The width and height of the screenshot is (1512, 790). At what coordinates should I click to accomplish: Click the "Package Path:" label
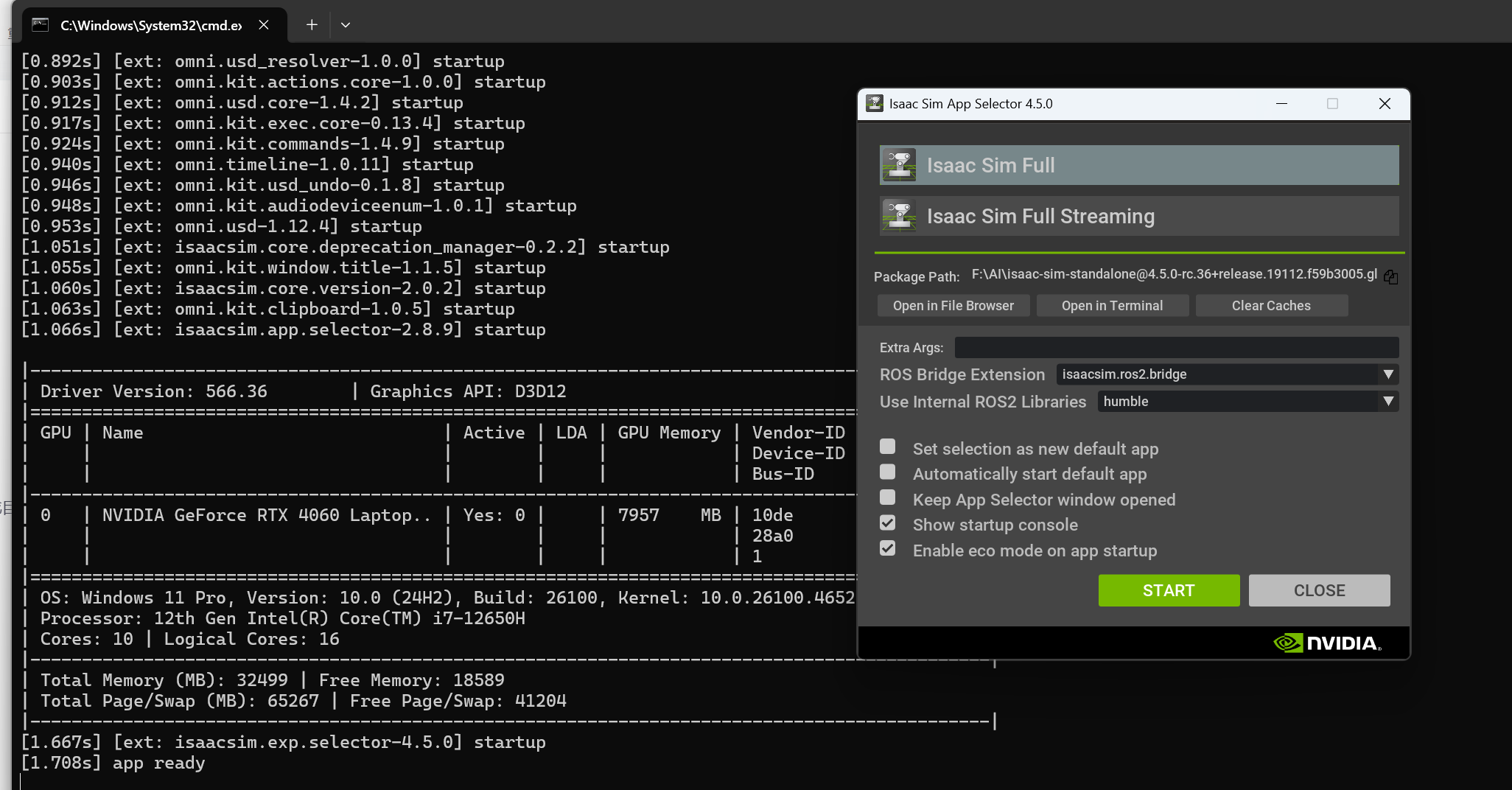[917, 276]
